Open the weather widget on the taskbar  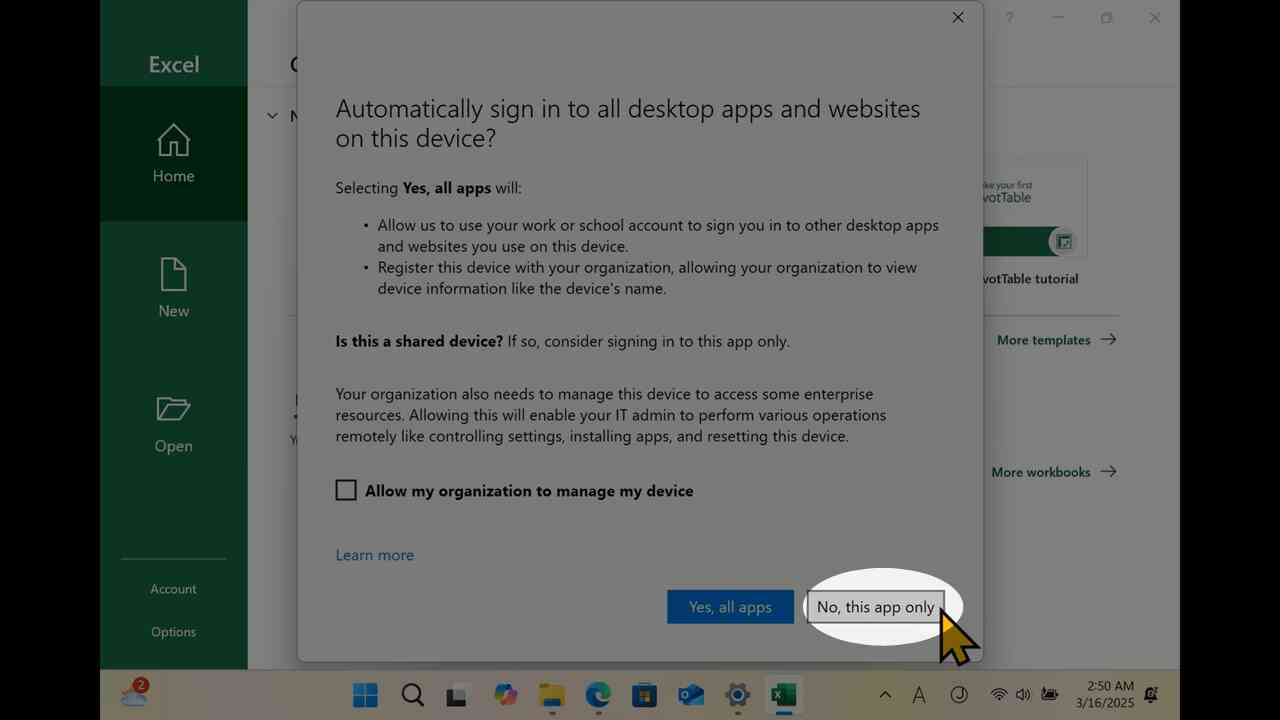point(135,693)
